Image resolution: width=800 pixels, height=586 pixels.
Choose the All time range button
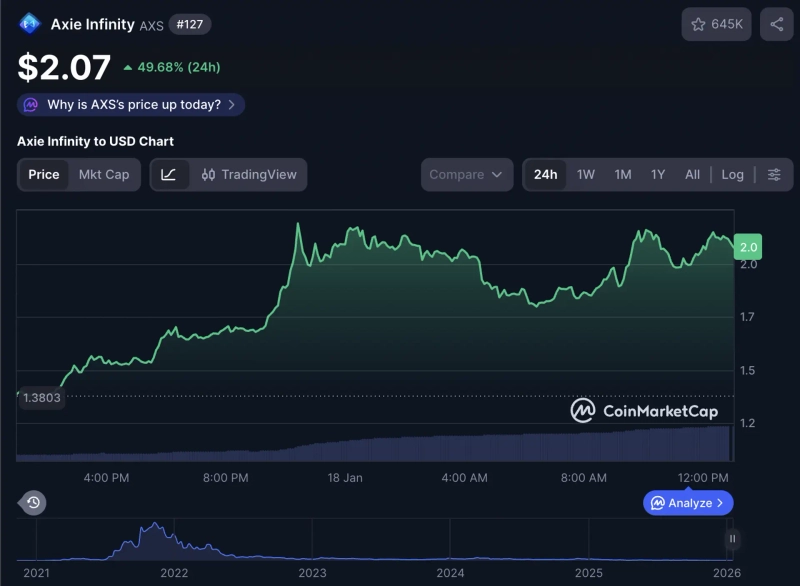(692, 174)
